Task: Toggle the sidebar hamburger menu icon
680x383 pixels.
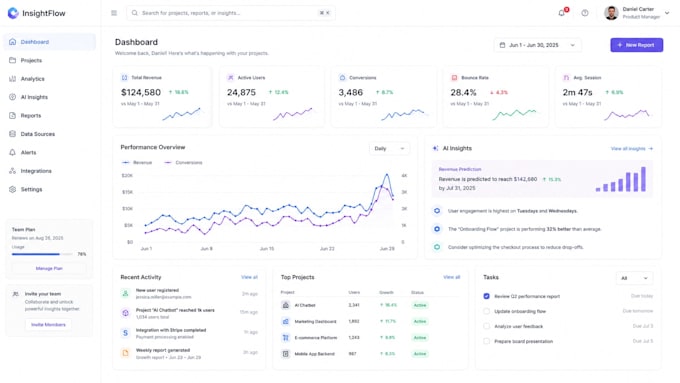Action: (x=114, y=13)
